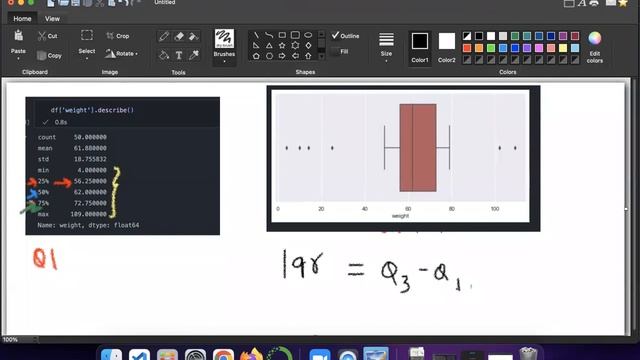
Task: Pick the pink magenta palette color
Action: (539, 48)
